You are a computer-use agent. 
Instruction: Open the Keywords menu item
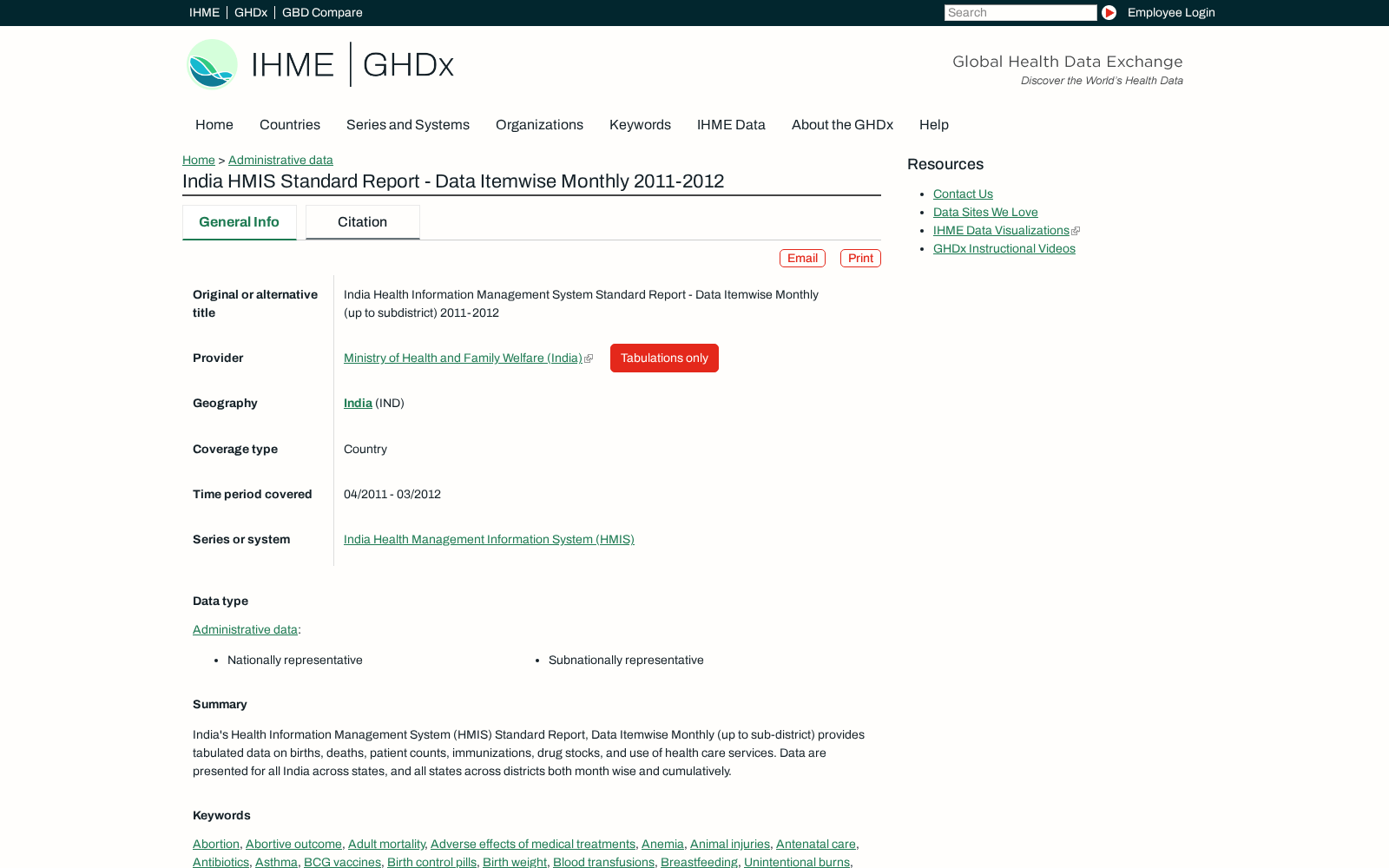tap(640, 125)
